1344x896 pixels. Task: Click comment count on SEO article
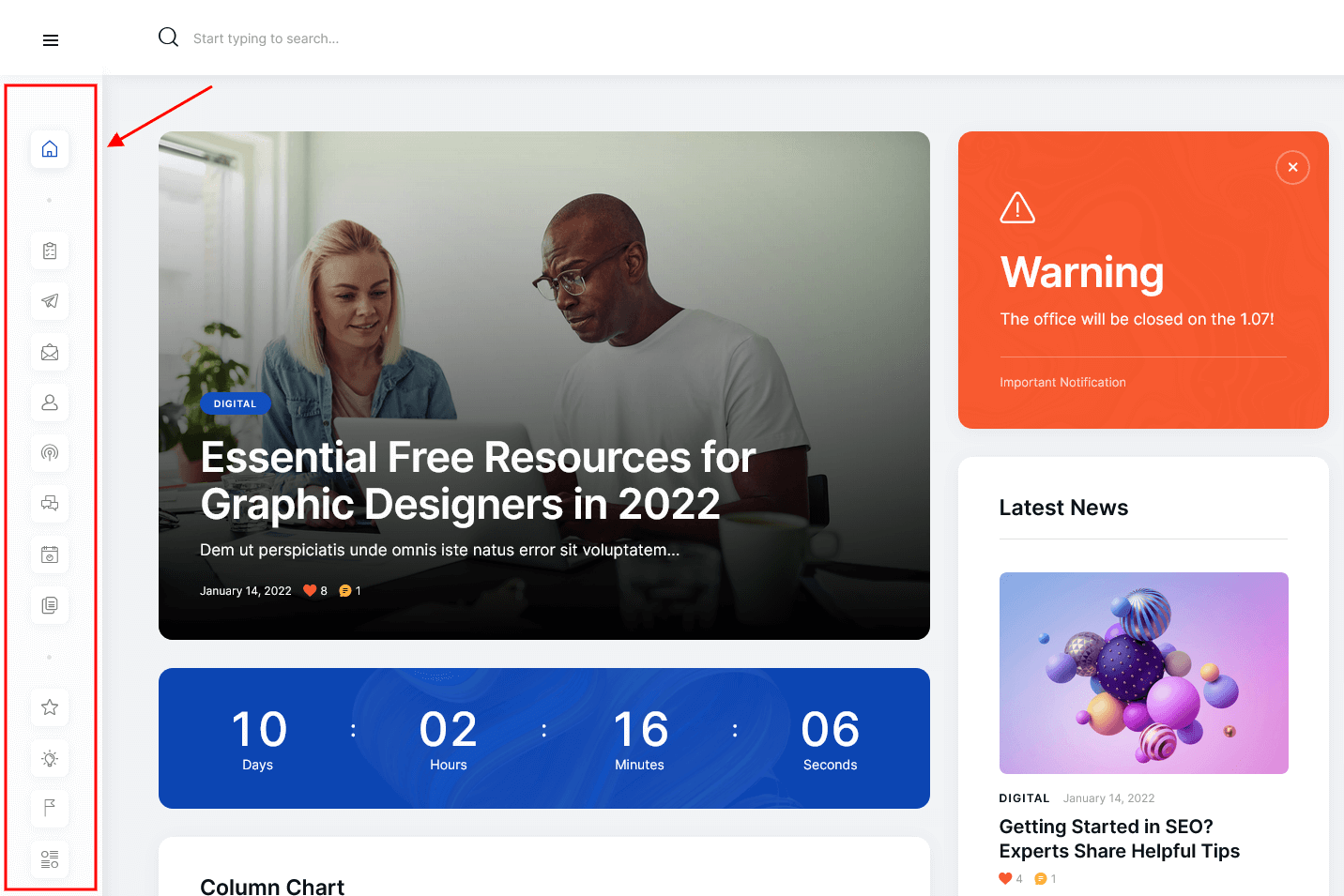(1046, 879)
